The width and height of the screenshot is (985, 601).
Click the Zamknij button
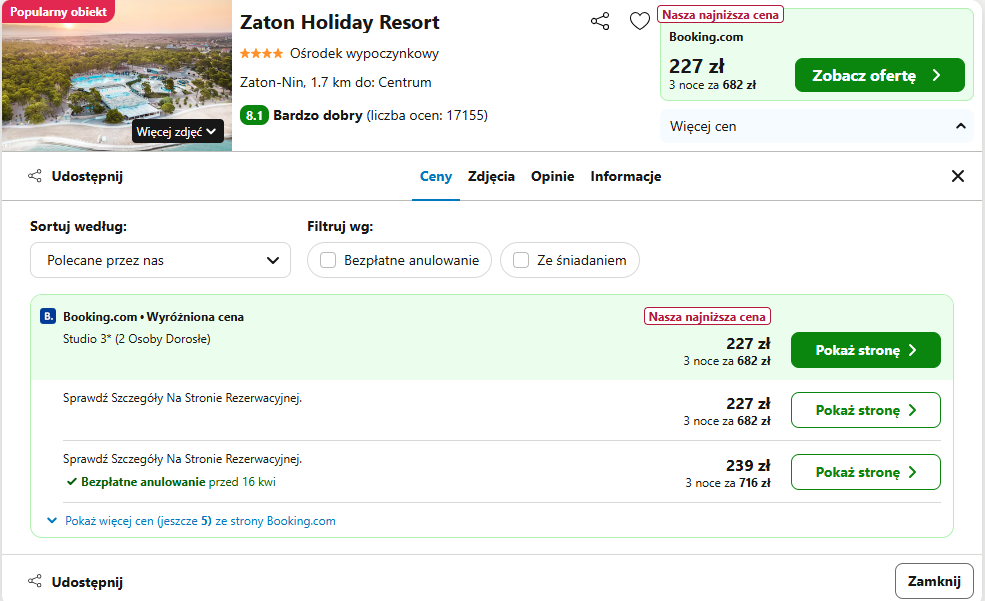[934, 582]
